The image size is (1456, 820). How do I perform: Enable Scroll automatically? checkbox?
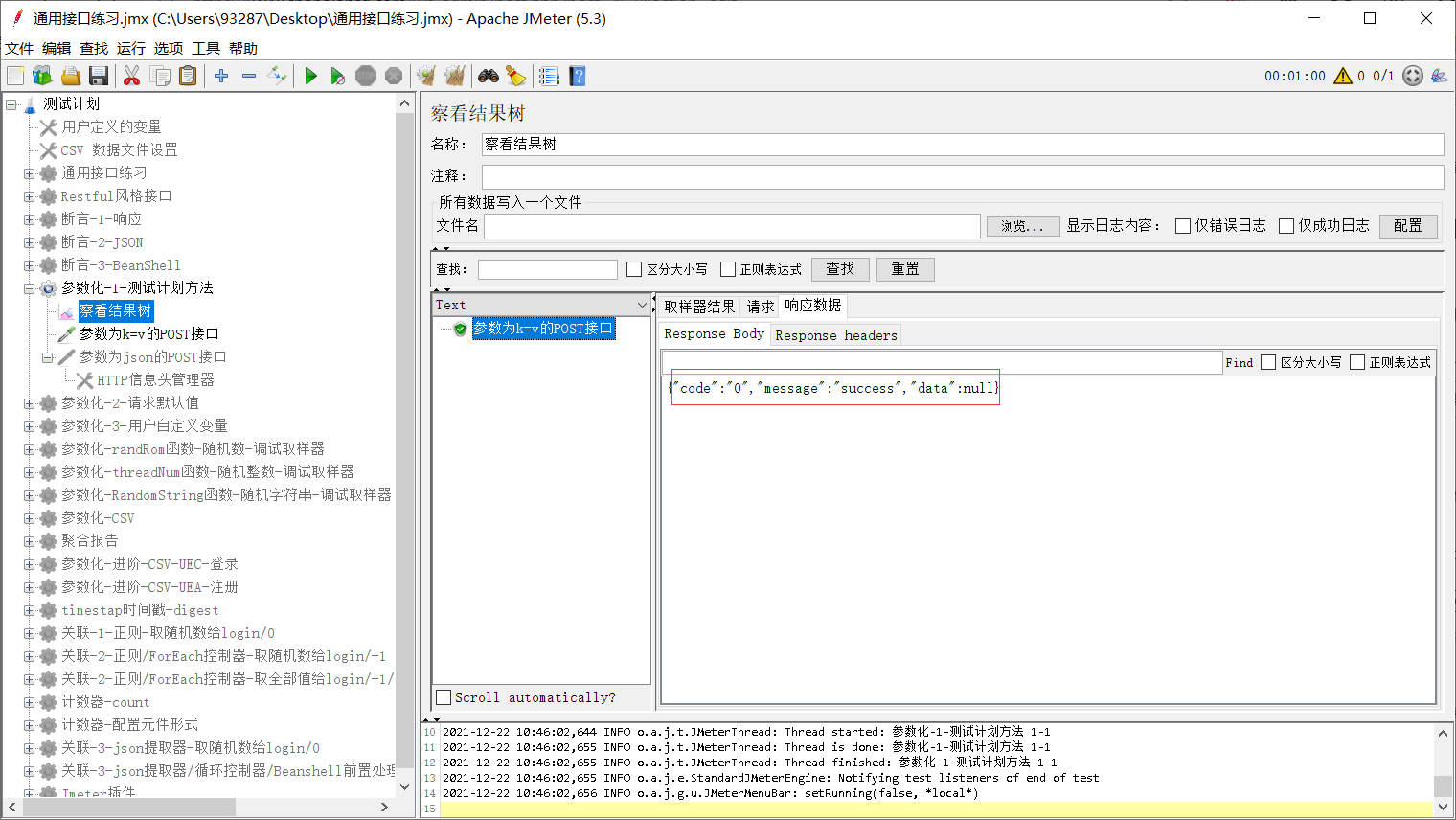pyautogui.click(x=444, y=697)
